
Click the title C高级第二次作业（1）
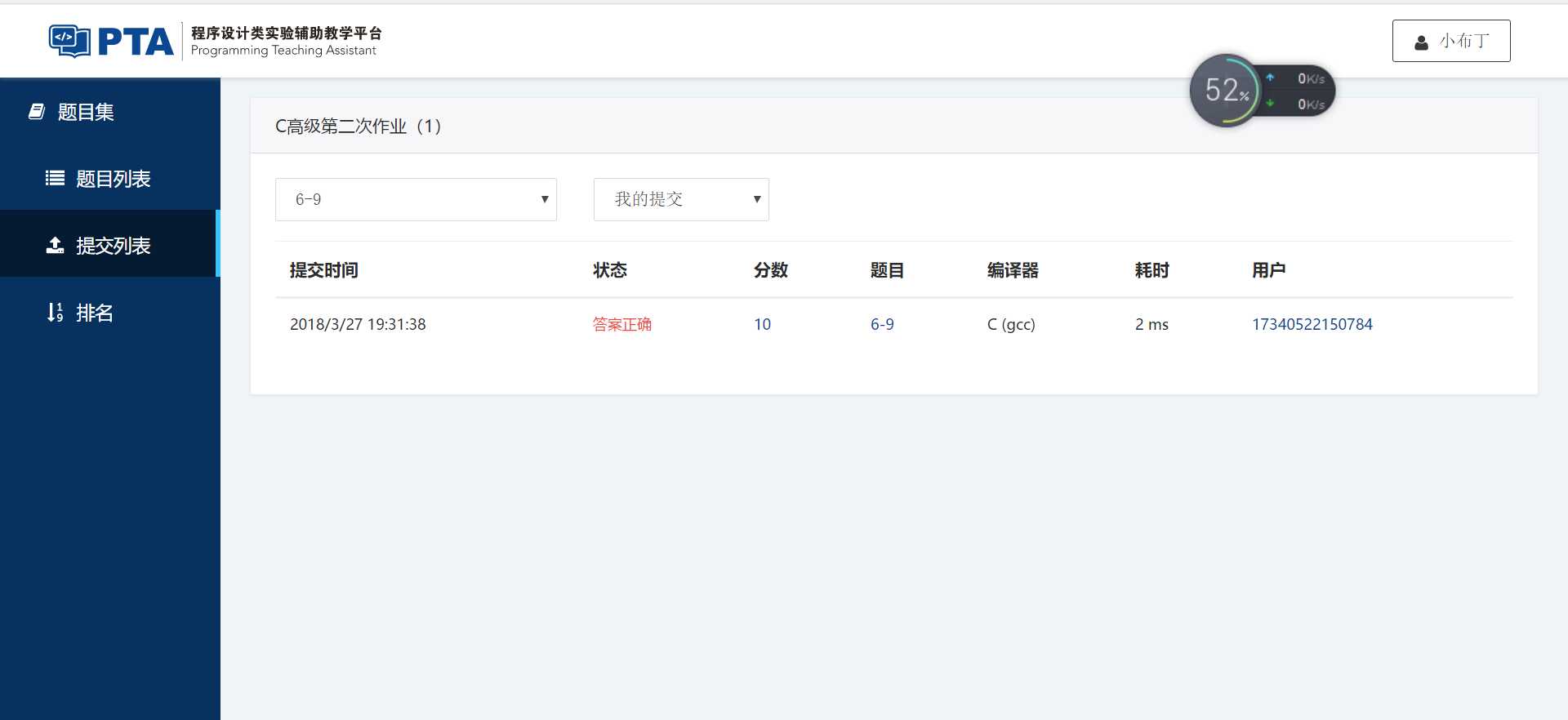pos(359,127)
